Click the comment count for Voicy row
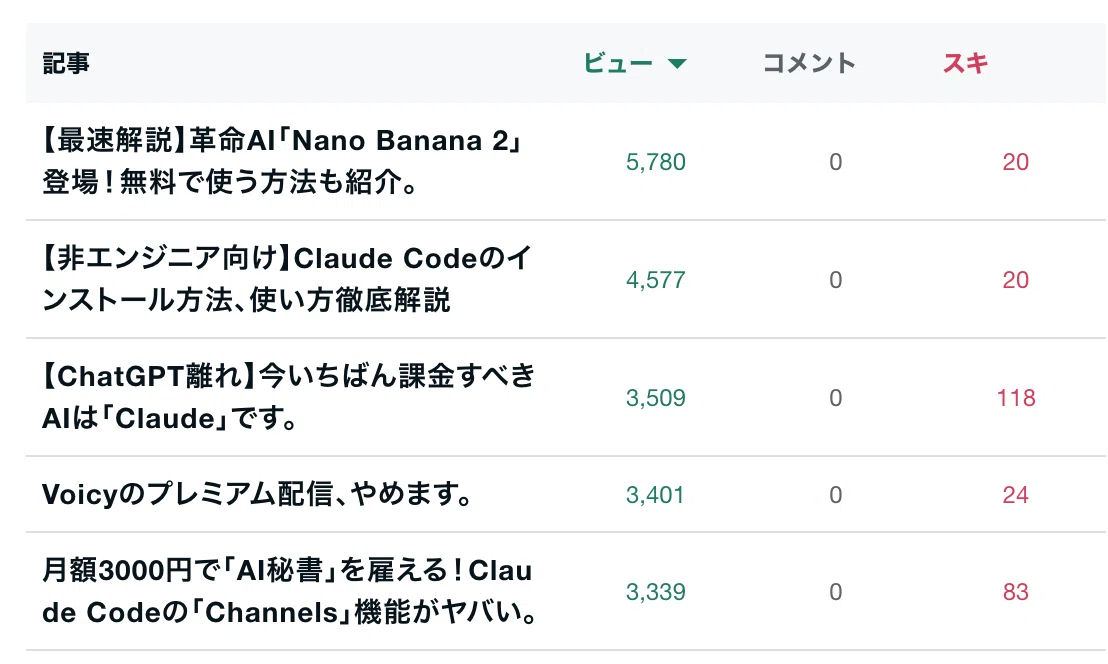Image resolution: width=1108 pixels, height=664 pixels. point(835,494)
